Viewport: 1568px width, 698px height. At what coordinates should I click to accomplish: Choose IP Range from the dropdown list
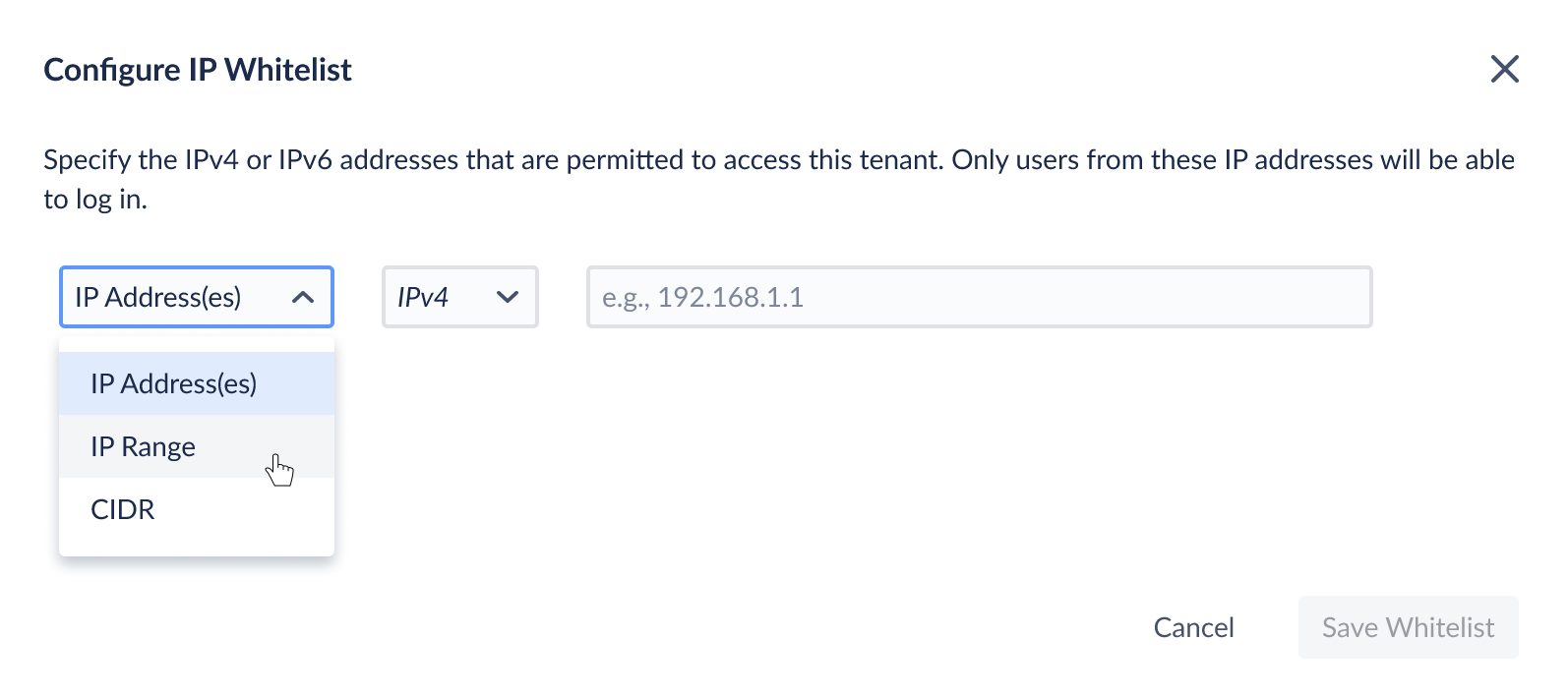pos(197,446)
